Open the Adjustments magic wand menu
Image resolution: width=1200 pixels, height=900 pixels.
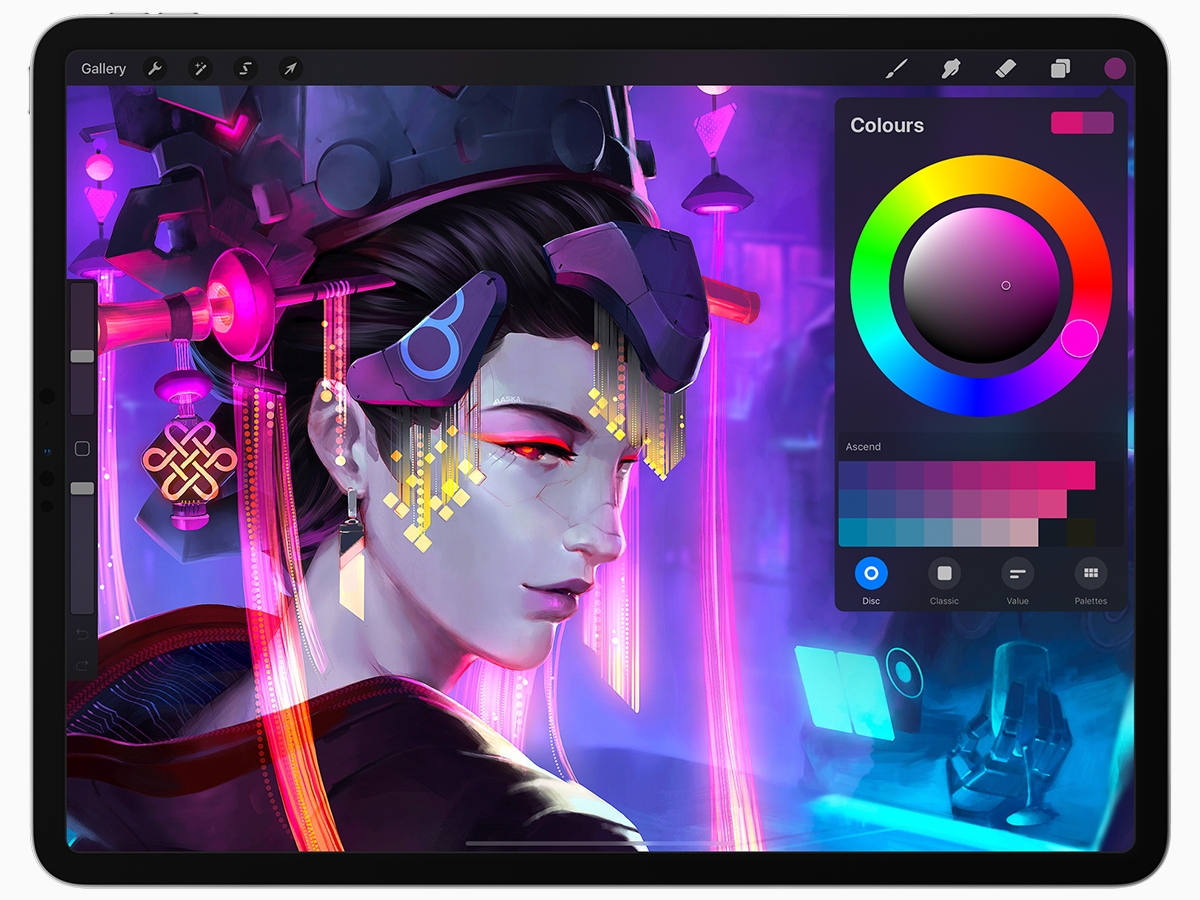200,69
